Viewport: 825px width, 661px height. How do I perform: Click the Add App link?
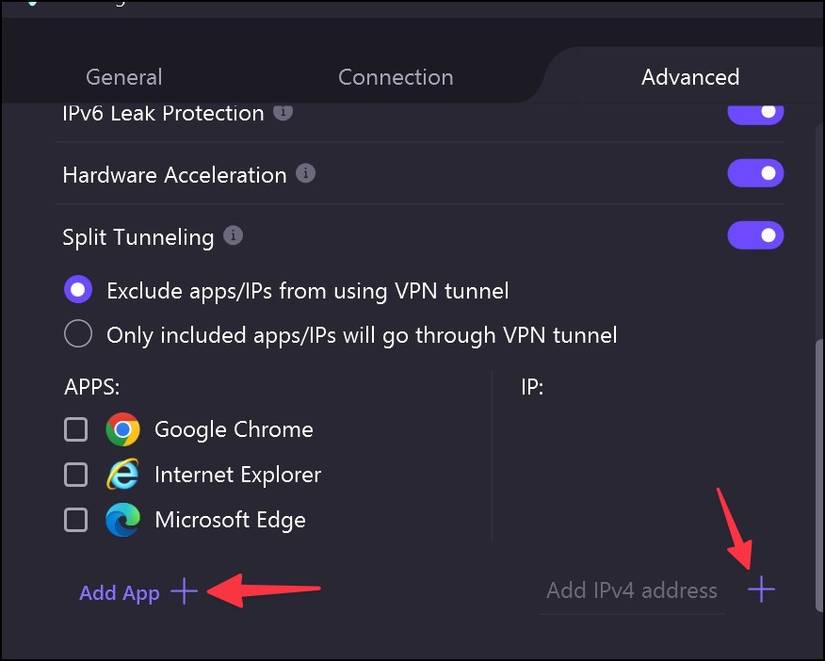coord(119,592)
